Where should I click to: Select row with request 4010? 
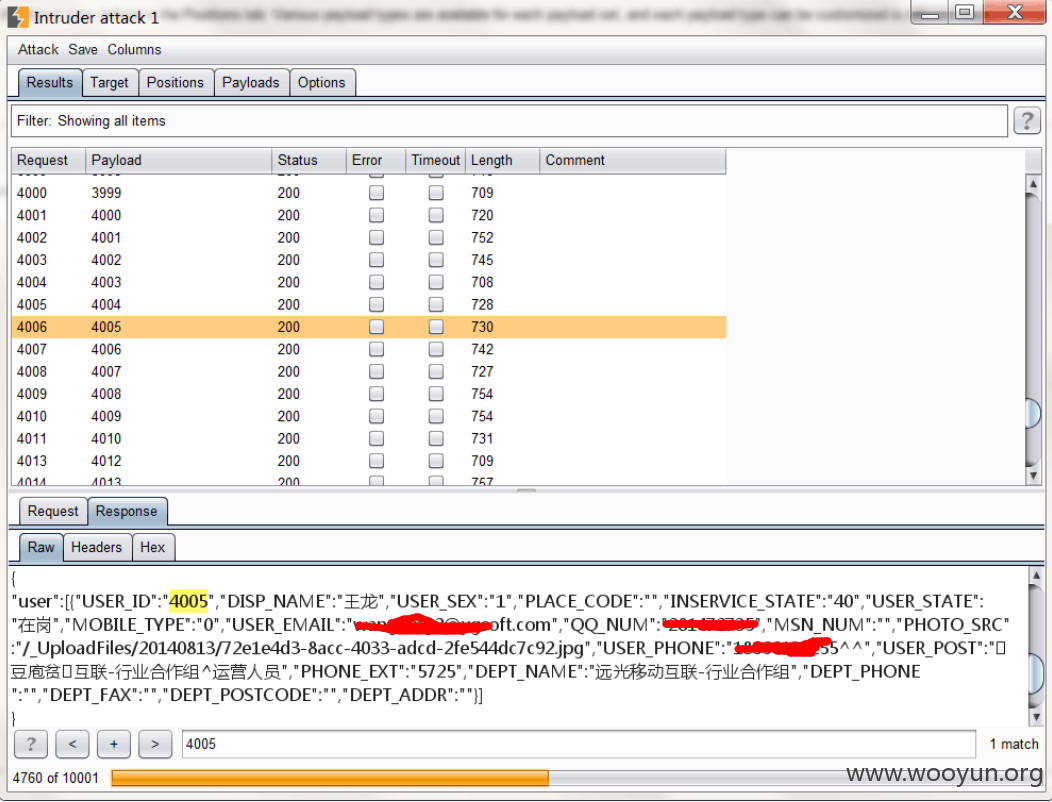pyautogui.click(x=369, y=416)
